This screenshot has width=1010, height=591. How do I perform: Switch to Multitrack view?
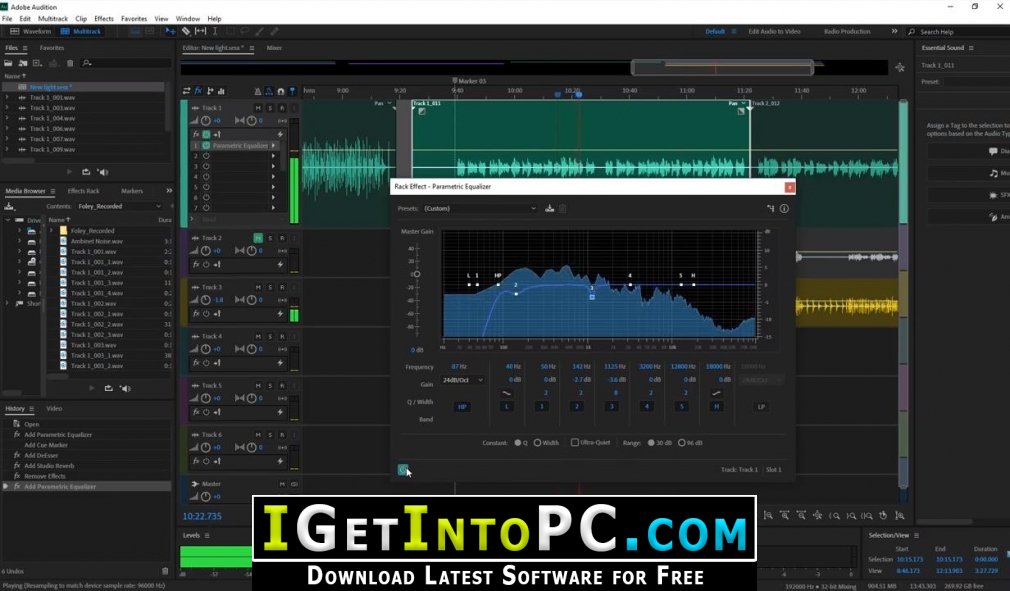pyautogui.click(x=81, y=31)
